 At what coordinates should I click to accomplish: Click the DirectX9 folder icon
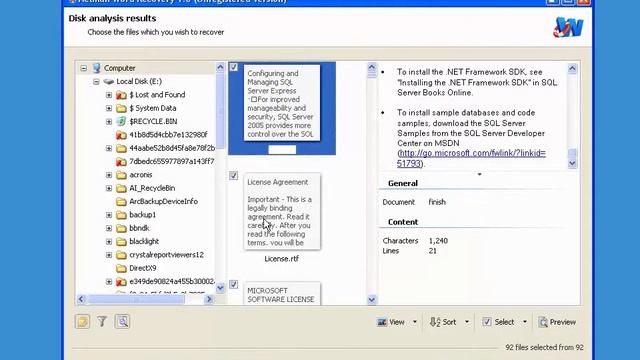click(121, 268)
